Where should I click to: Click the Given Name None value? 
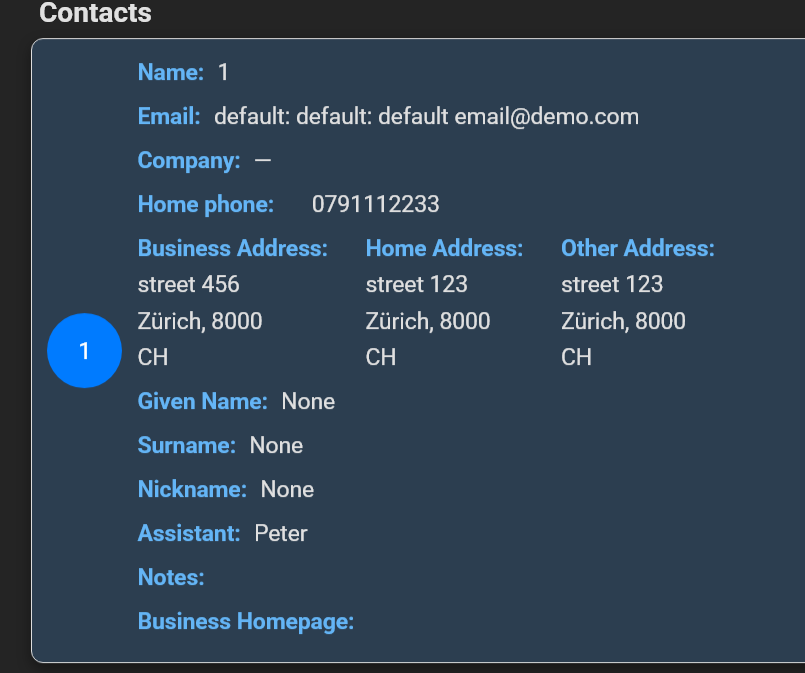[308, 401]
